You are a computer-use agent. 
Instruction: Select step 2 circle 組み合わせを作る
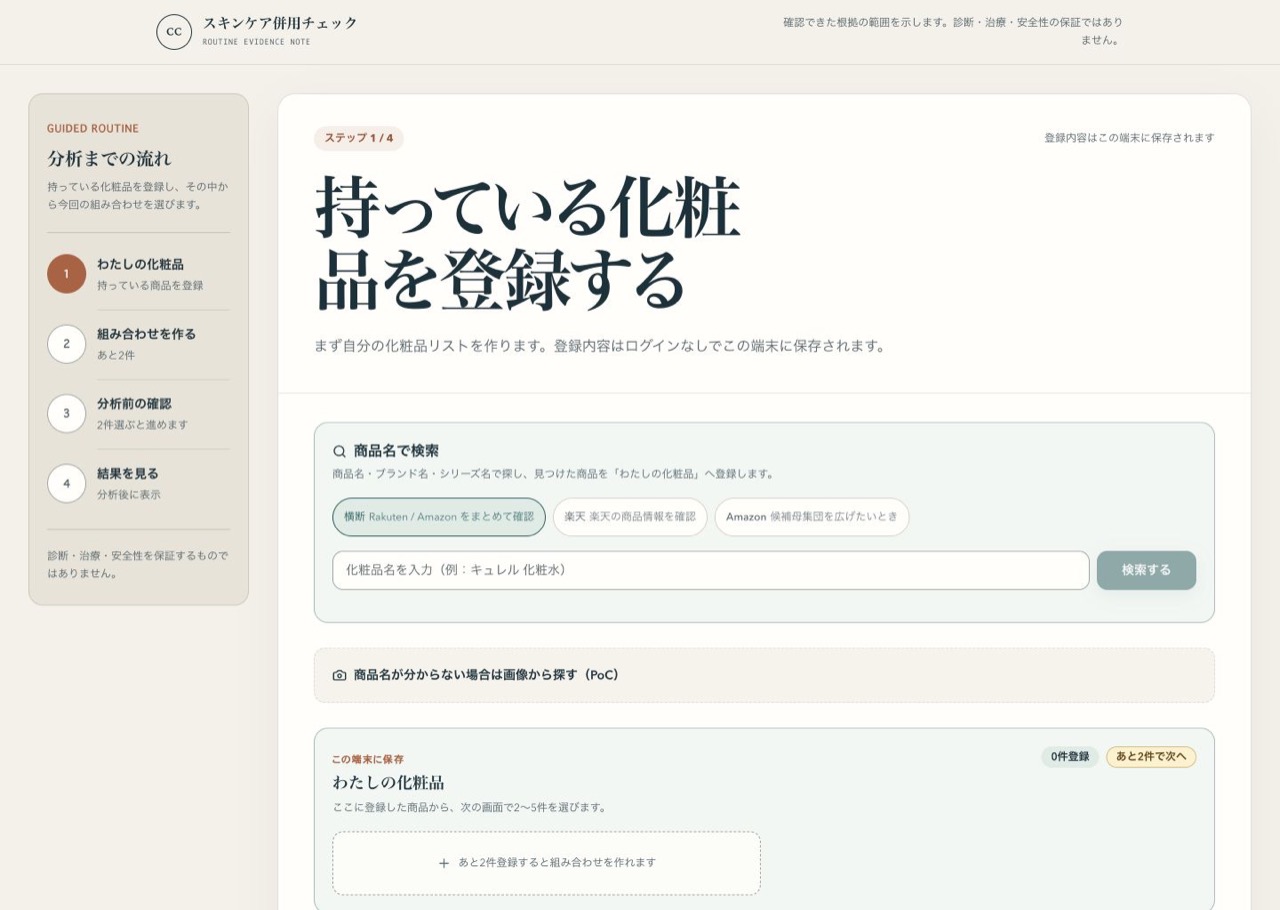pyautogui.click(x=67, y=344)
